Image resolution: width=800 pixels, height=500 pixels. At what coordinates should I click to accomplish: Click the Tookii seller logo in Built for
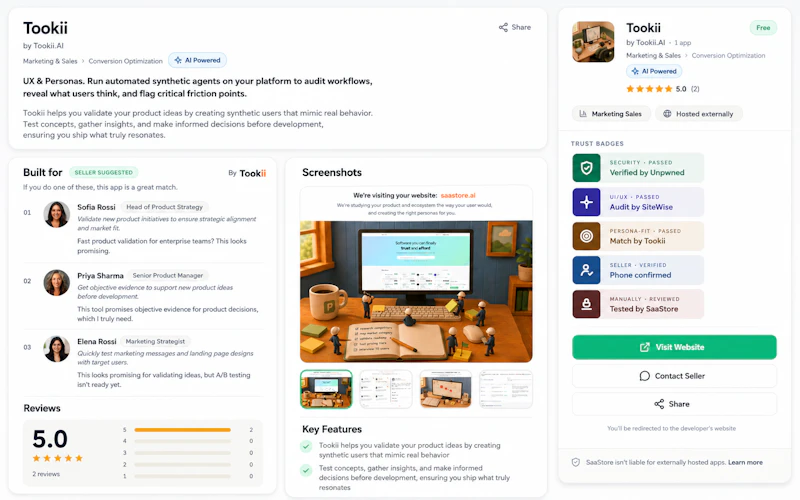(x=253, y=173)
